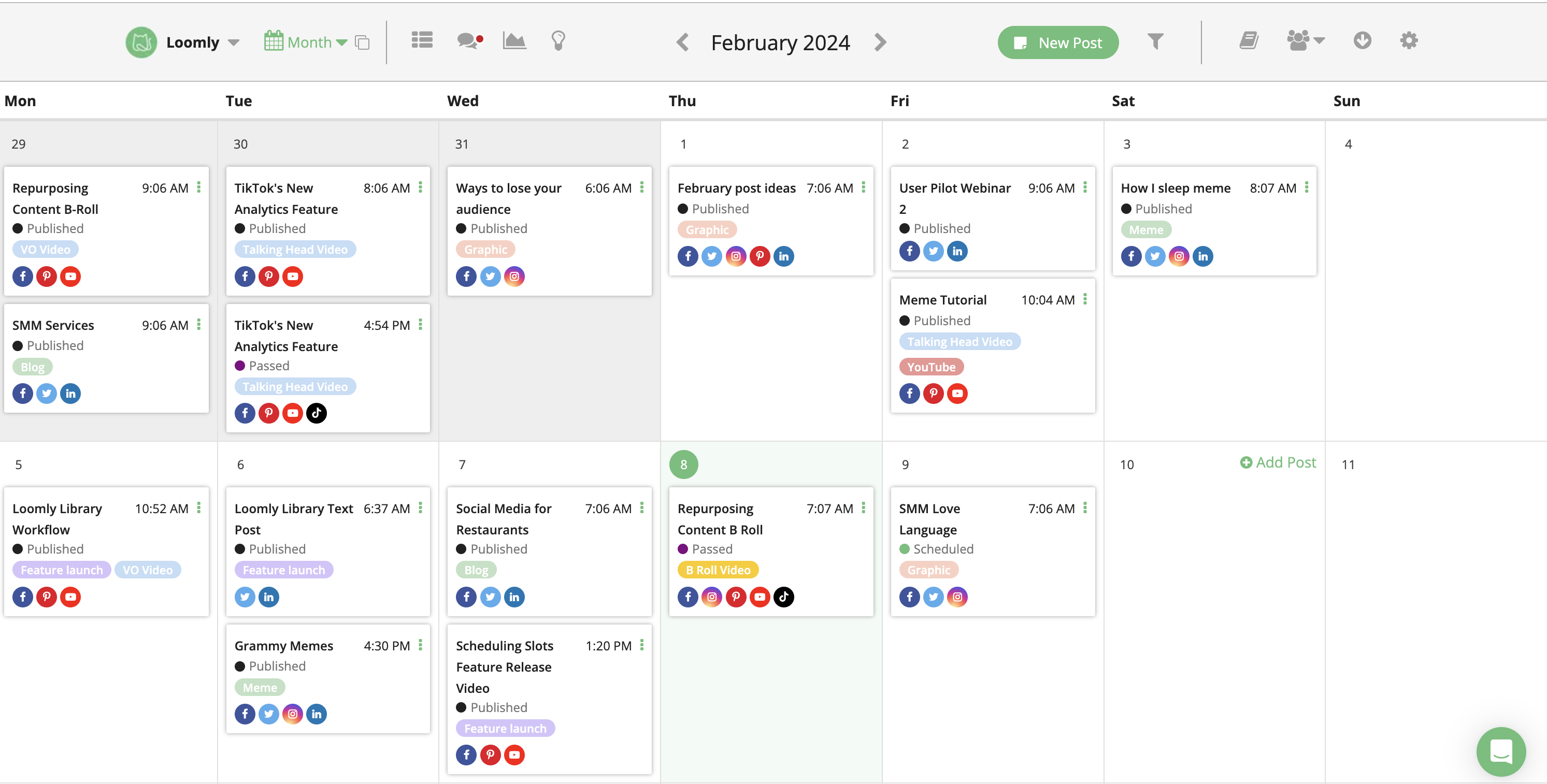Open options menu for Meme Tutorial post
The image size is (1547, 784).
point(1084,299)
